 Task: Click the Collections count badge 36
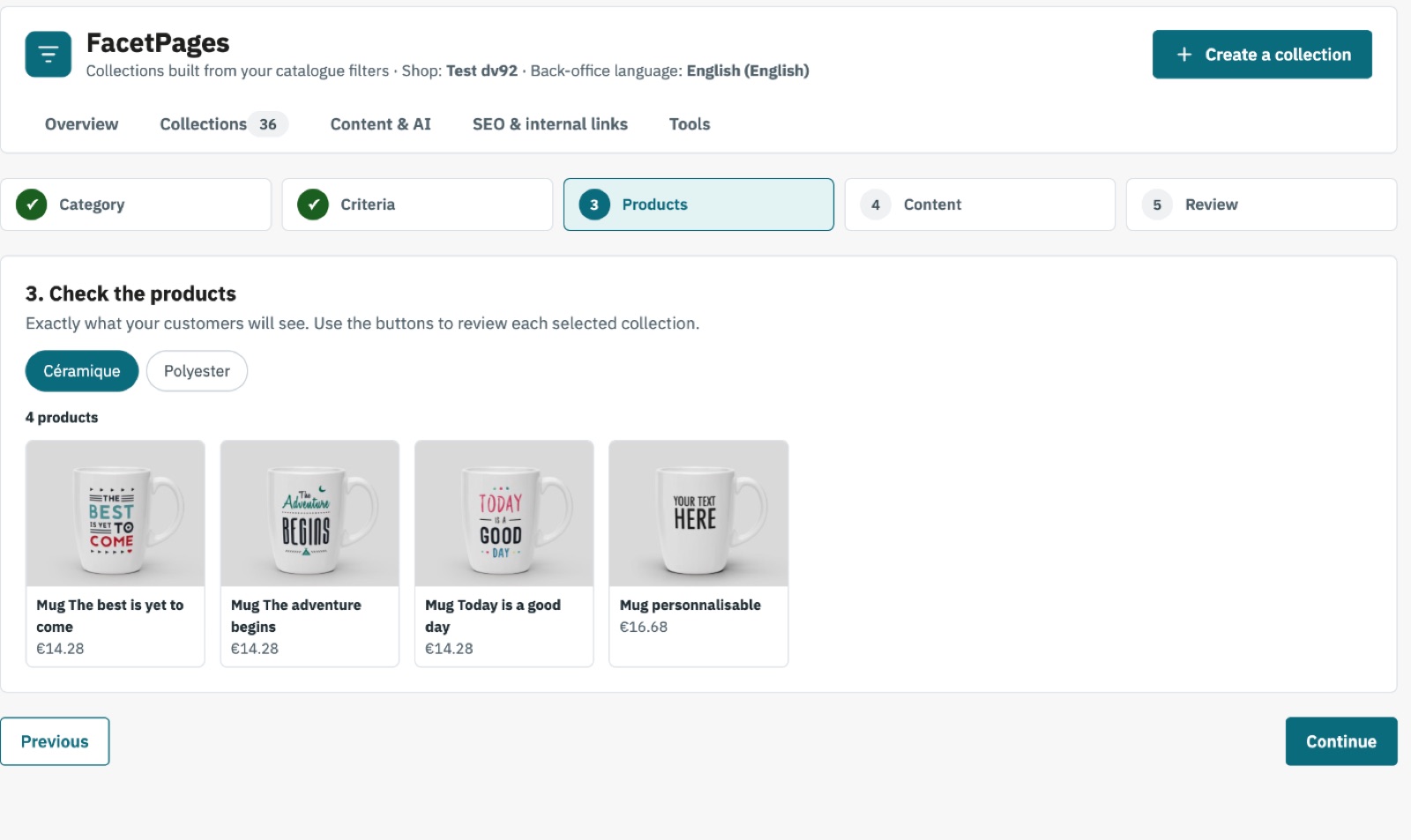[268, 124]
